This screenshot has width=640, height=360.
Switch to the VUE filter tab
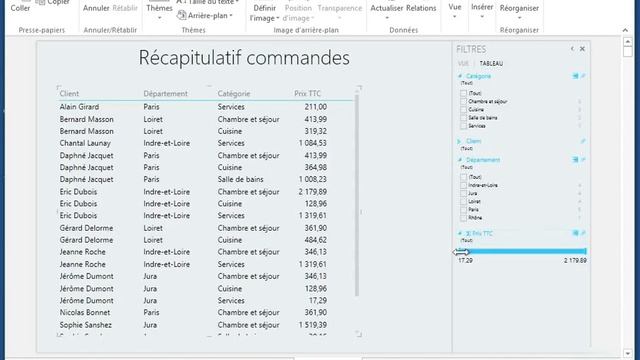pyautogui.click(x=463, y=64)
